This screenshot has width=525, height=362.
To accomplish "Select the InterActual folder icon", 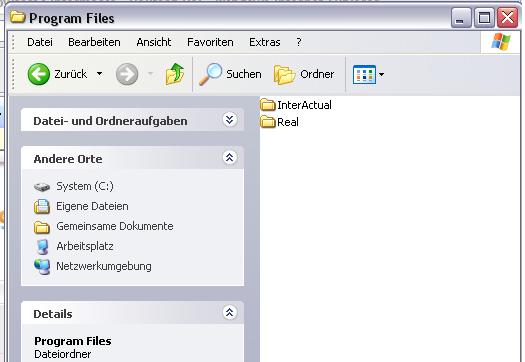I will pos(268,105).
